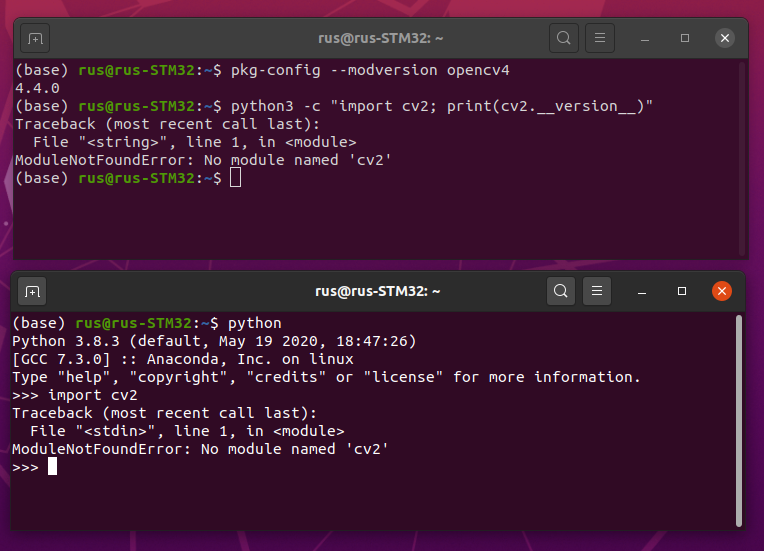Click ModuleNotFoundError line in bottom terminal
The image size is (764, 551).
[x=200, y=449]
